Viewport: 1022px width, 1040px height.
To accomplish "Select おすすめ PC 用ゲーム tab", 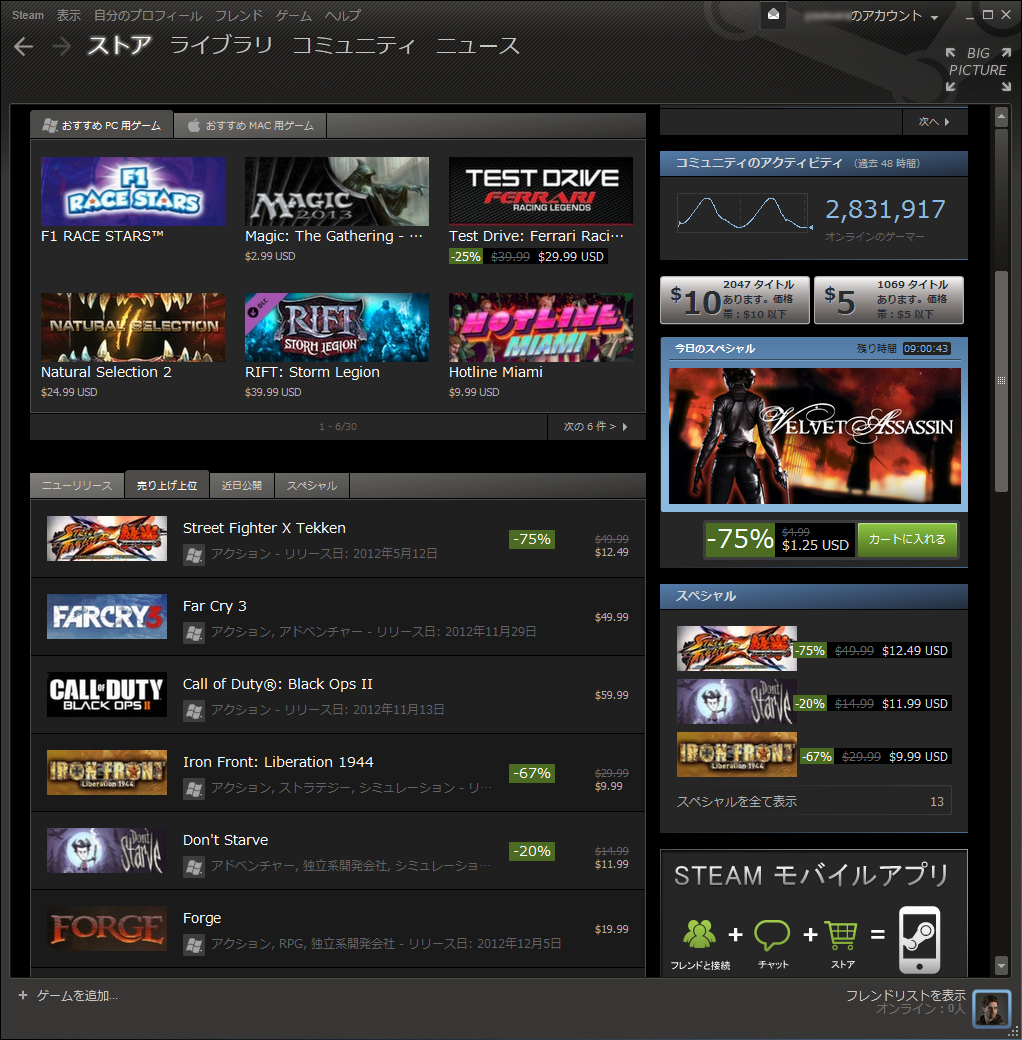I will (x=101, y=125).
